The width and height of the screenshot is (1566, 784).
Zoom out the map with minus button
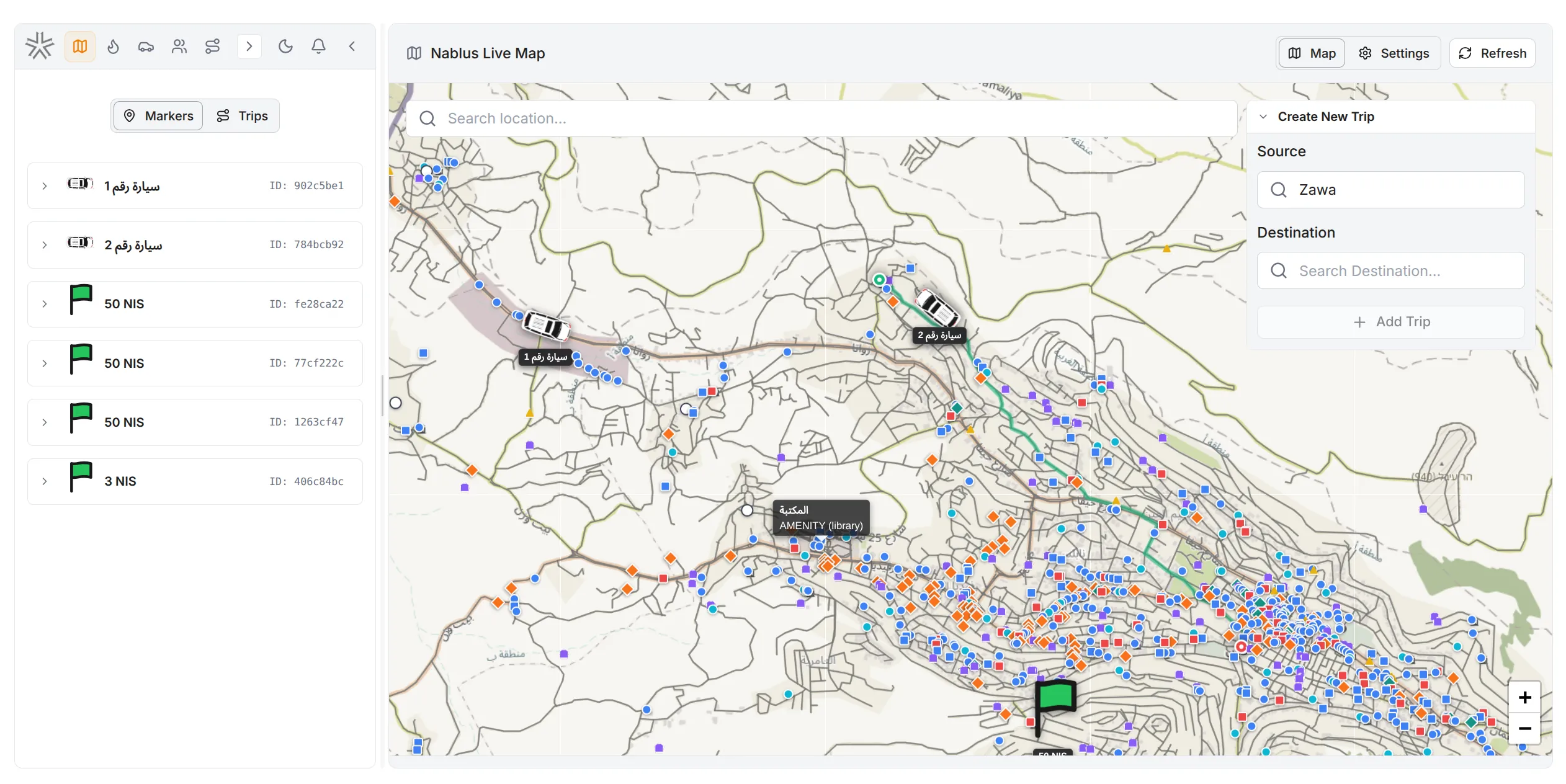(1524, 728)
